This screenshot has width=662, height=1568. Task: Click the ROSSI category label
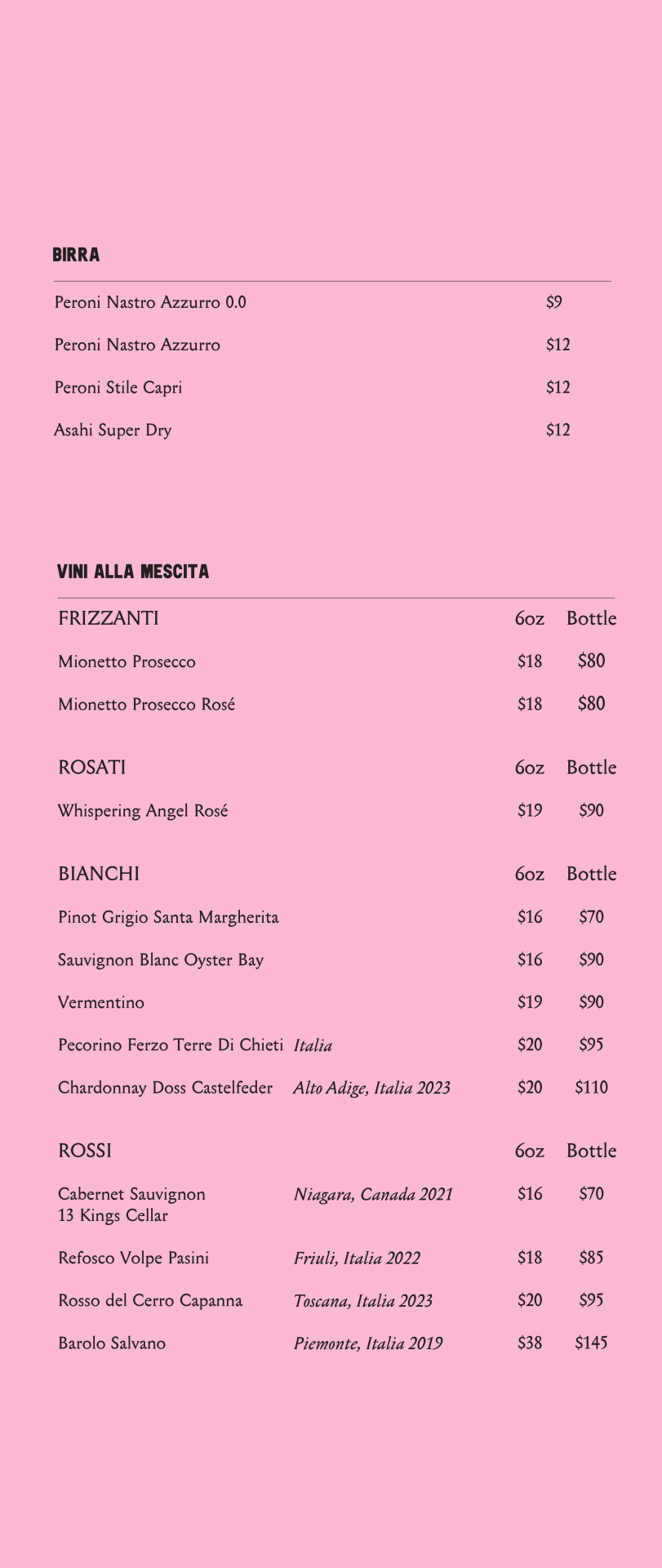tap(85, 1151)
